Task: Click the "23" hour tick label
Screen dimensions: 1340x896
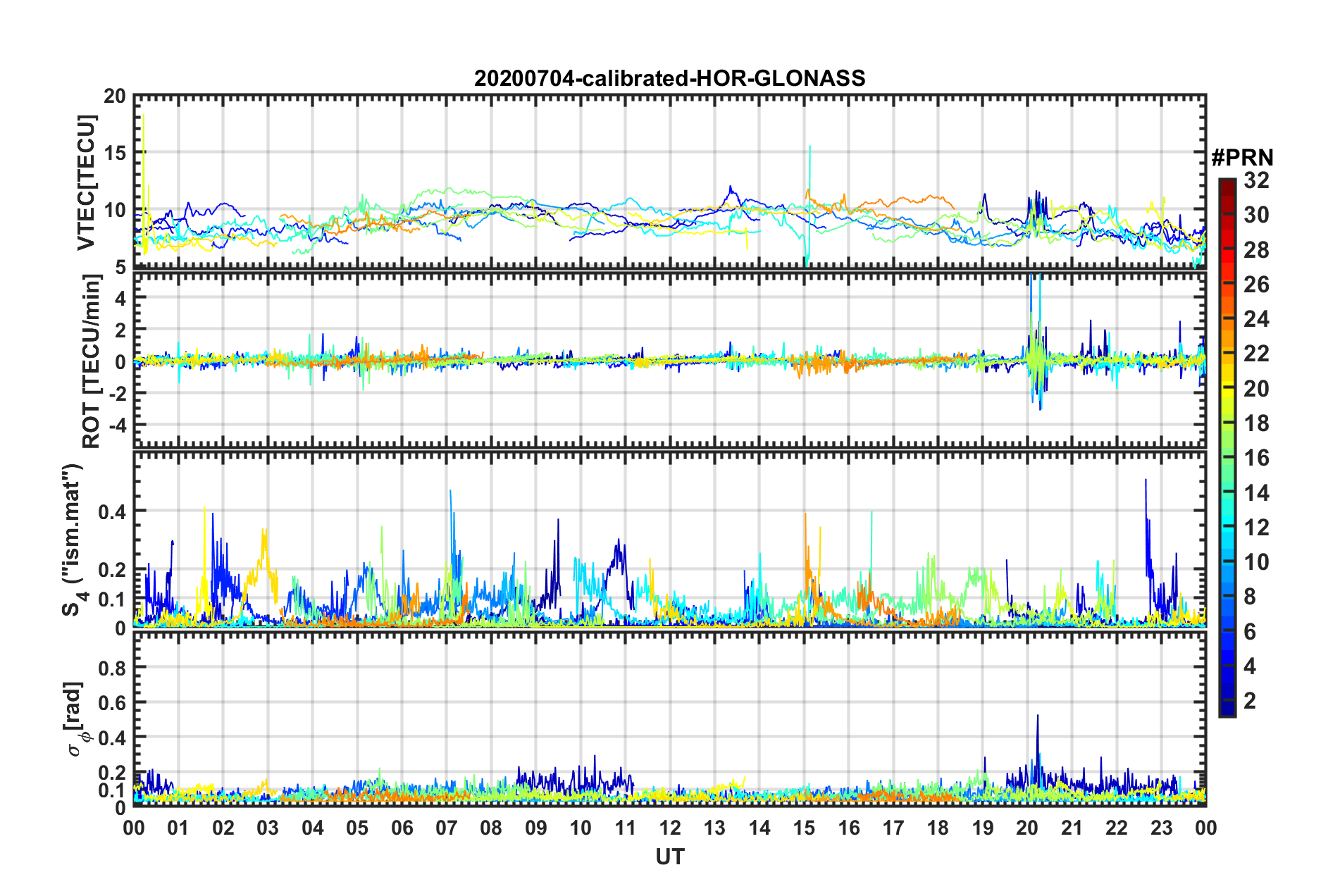Action: pyautogui.click(x=1161, y=828)
